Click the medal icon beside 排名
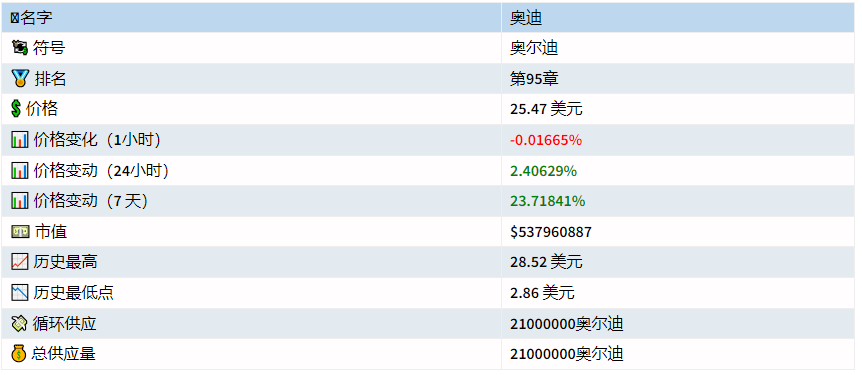This screenshot has width=862, height=375. 20,79
